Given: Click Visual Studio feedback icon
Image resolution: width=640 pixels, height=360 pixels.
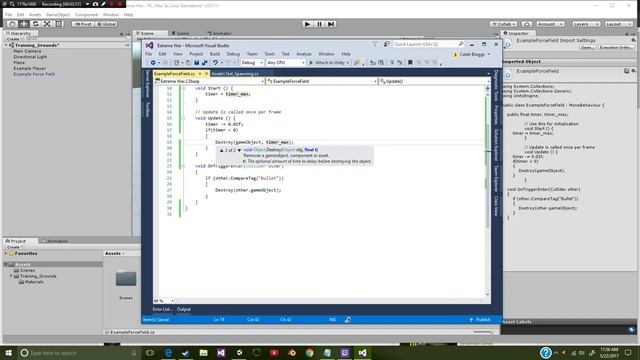Looking at the screenshot, I should (x=386, y=44).
